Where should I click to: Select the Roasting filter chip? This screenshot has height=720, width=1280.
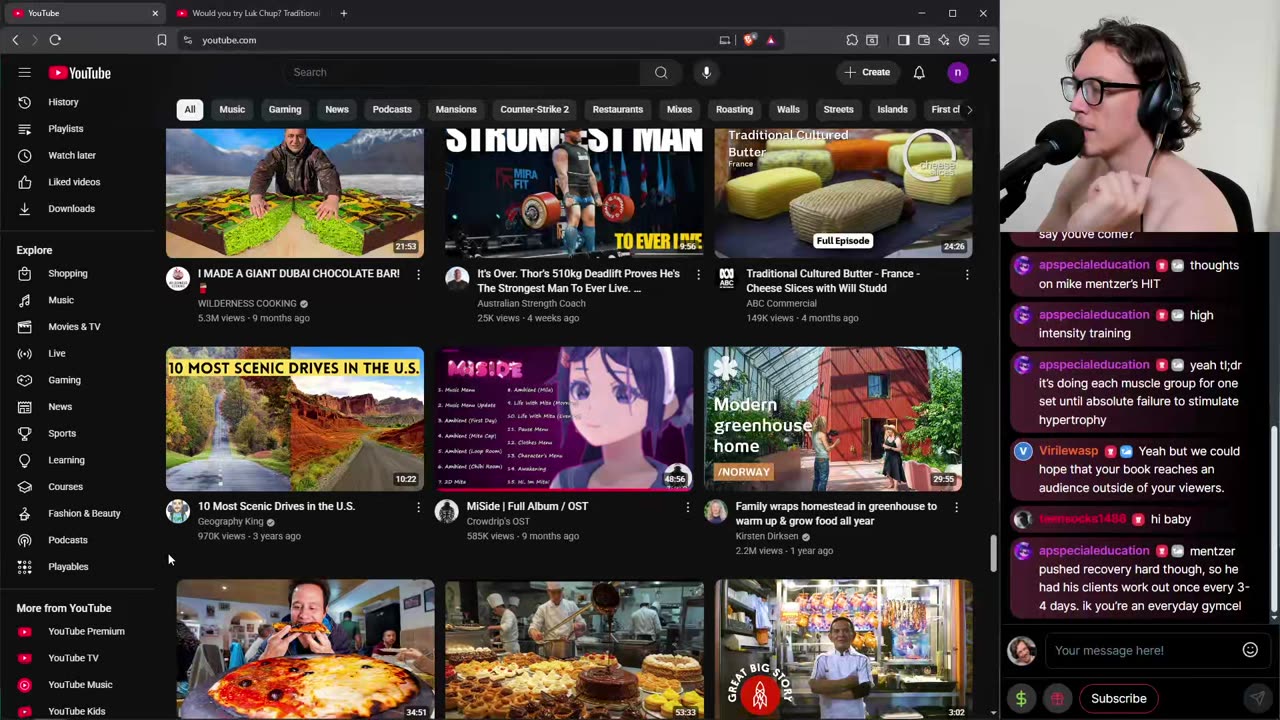click(734, 109)
